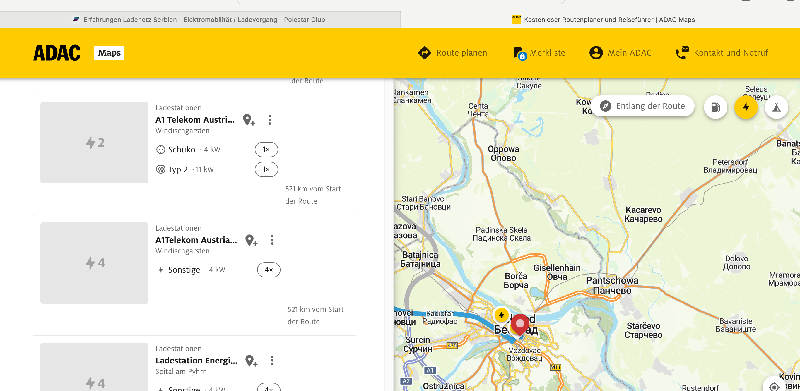Add Ladestation Energi... to Merkliste
This screenshot has height=391, width=800.
tap(251, 361)
